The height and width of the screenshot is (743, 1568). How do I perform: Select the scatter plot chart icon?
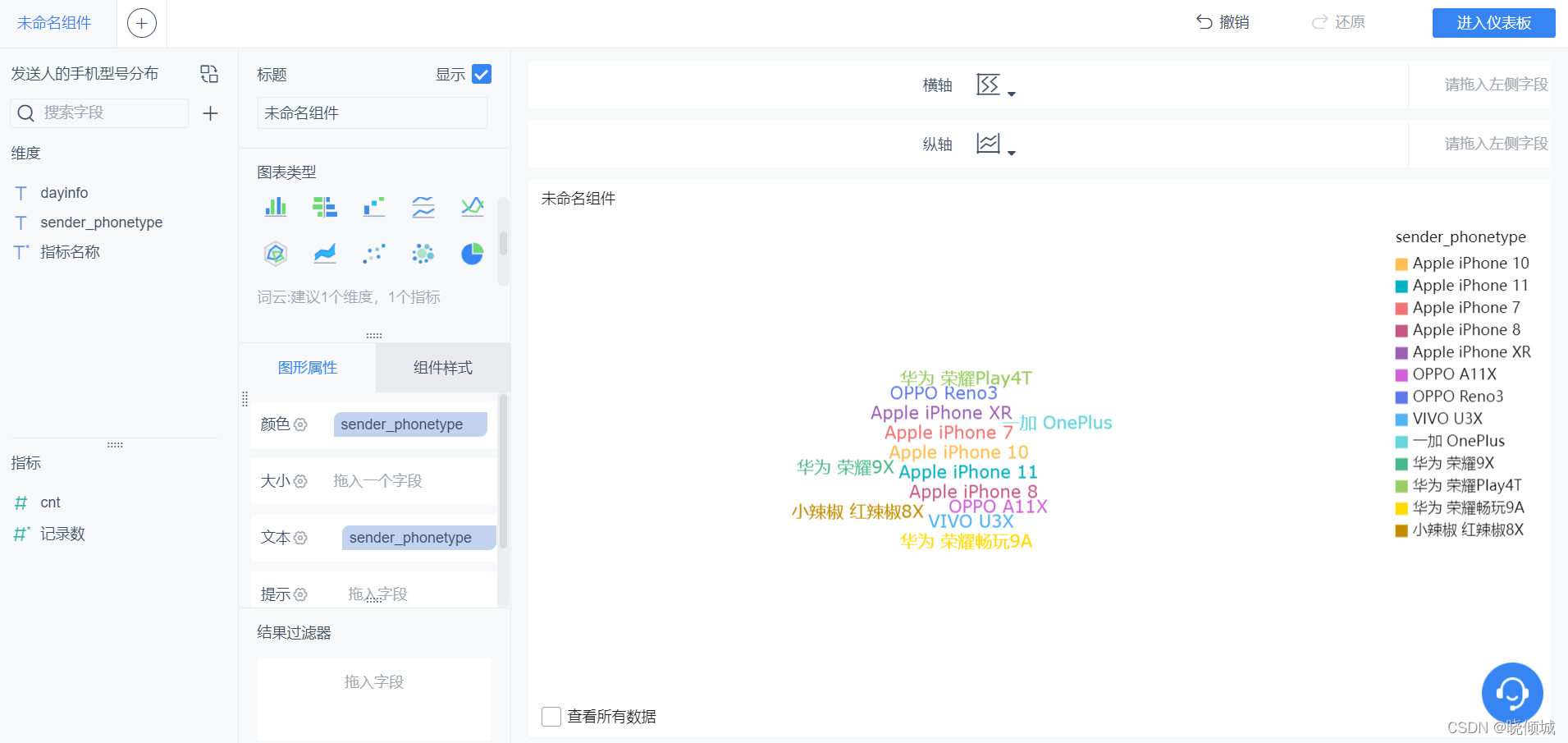click(x=374, y=254)
